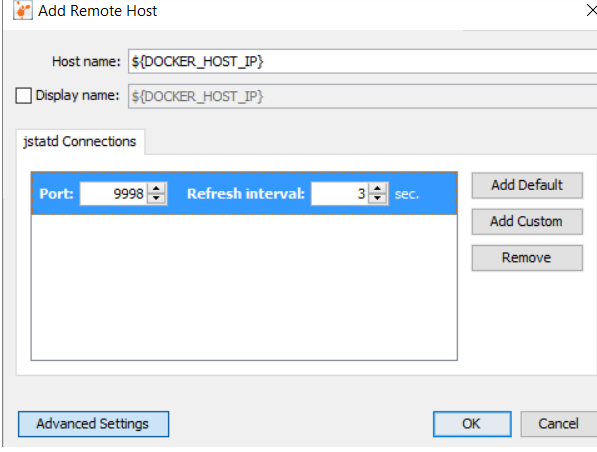This screenshot has height=452, width=597.
Task: Select the jstatd Connections tab
Action: click(x=80, y=142)
